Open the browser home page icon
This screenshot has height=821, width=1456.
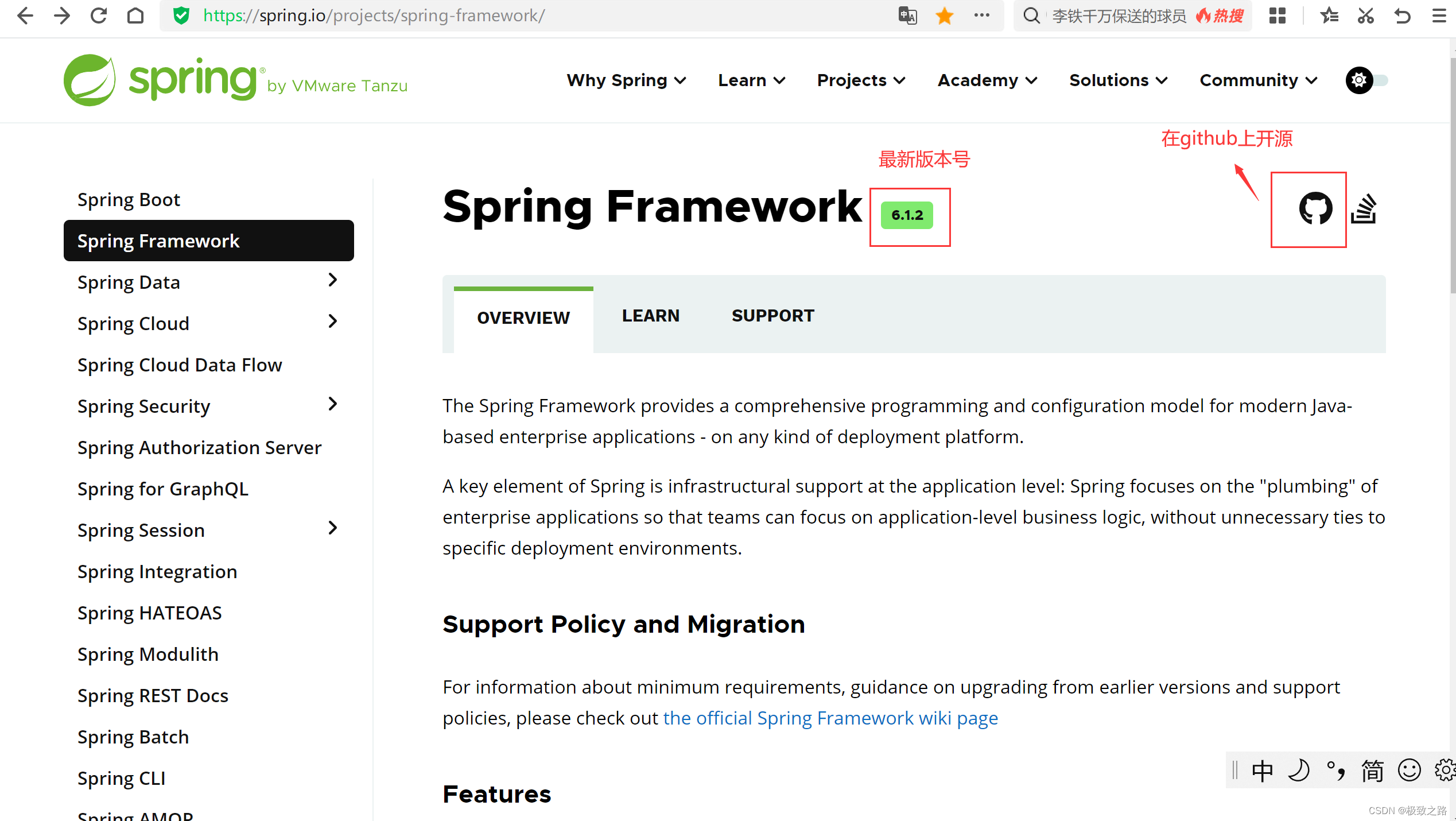click(x=135, y=16)
